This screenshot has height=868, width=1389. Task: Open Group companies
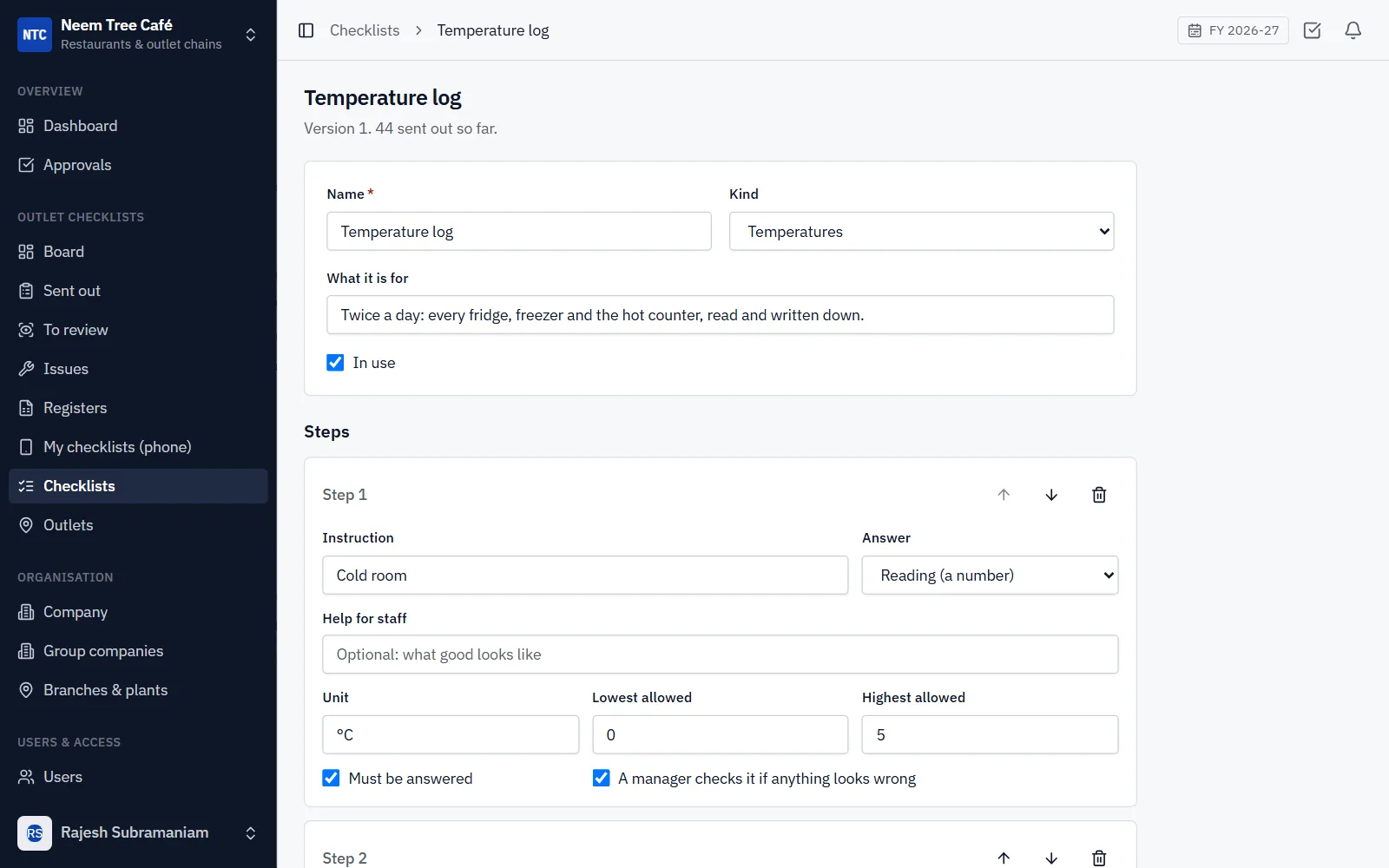(138, 651)
